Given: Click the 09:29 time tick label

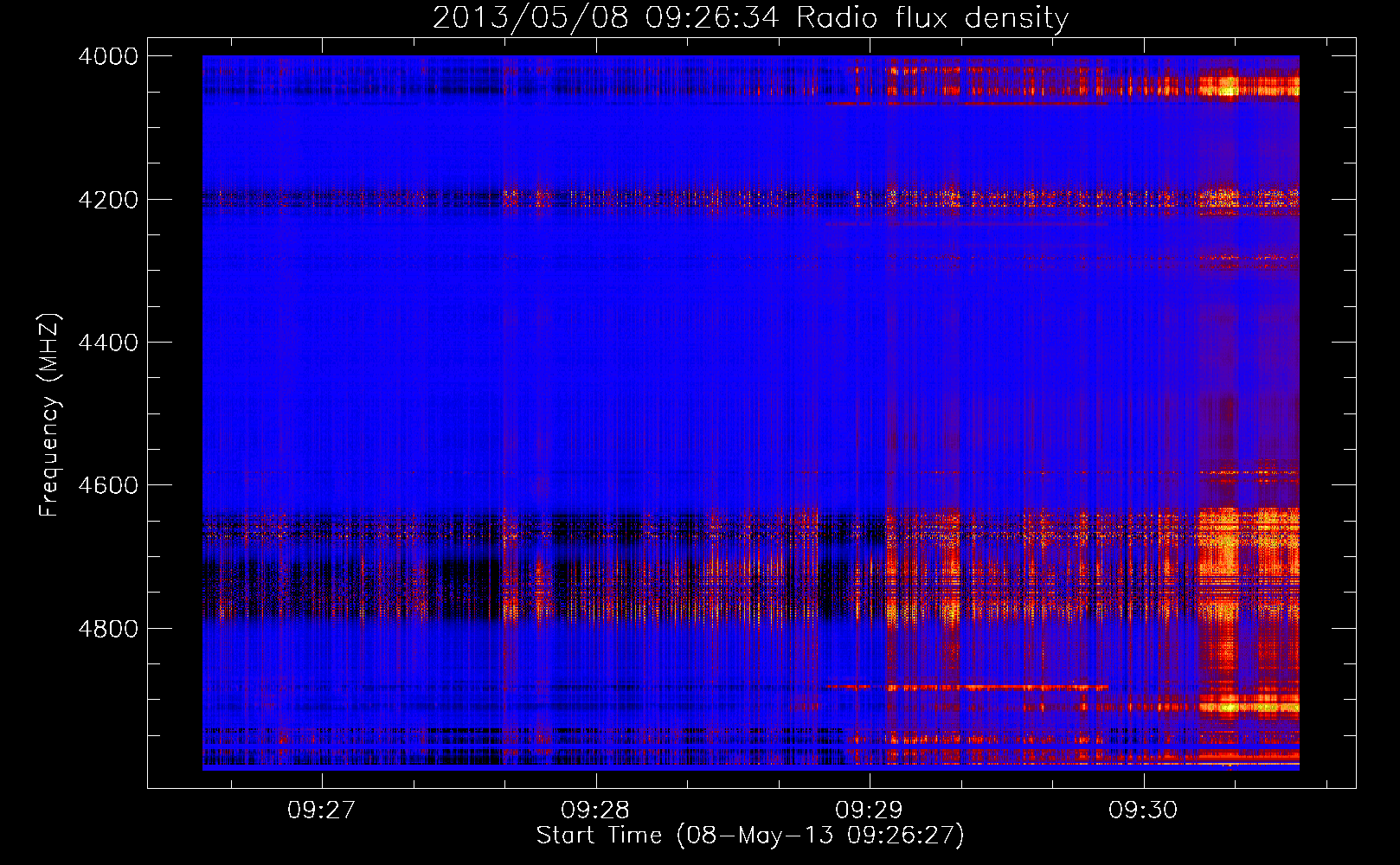Looking at the screenshot, I should tap(869, 810).
